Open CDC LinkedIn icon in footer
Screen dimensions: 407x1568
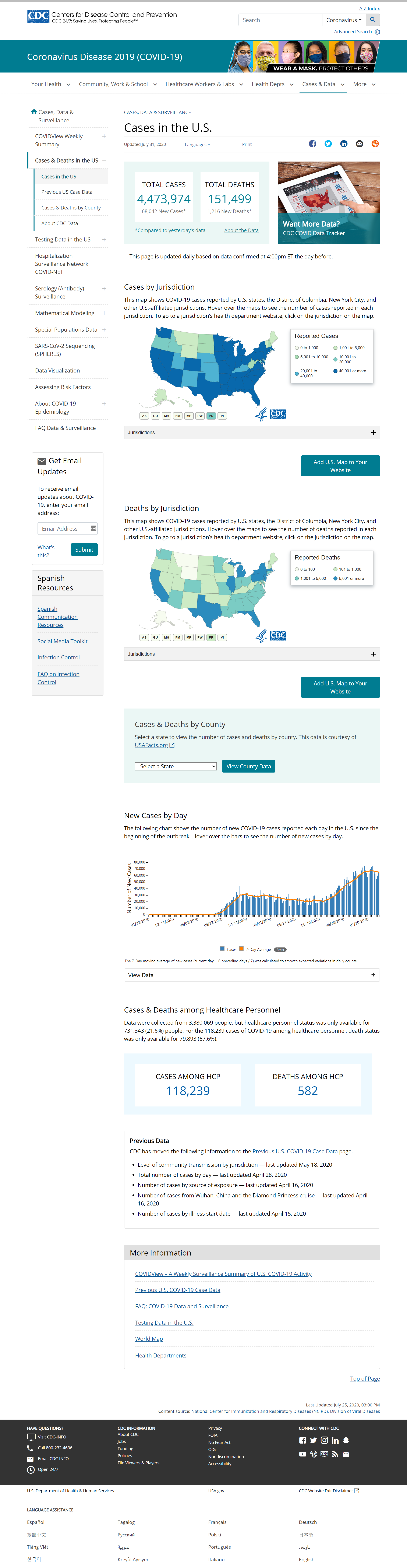335,1441
